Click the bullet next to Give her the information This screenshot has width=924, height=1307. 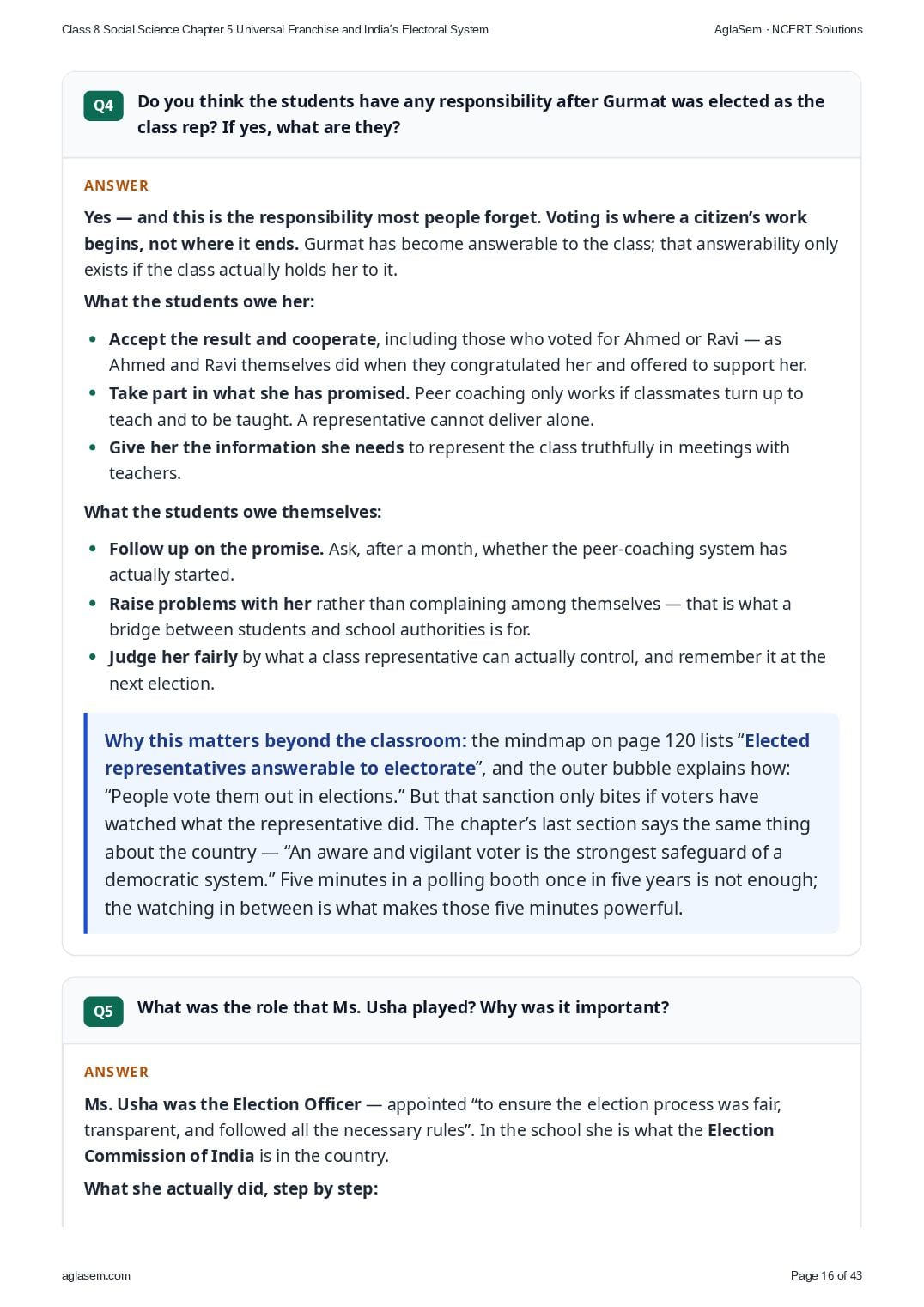pos(93,447)
